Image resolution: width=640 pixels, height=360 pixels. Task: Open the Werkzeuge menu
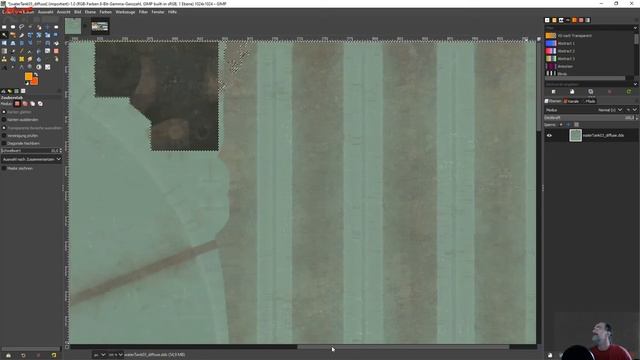point(125,12)
